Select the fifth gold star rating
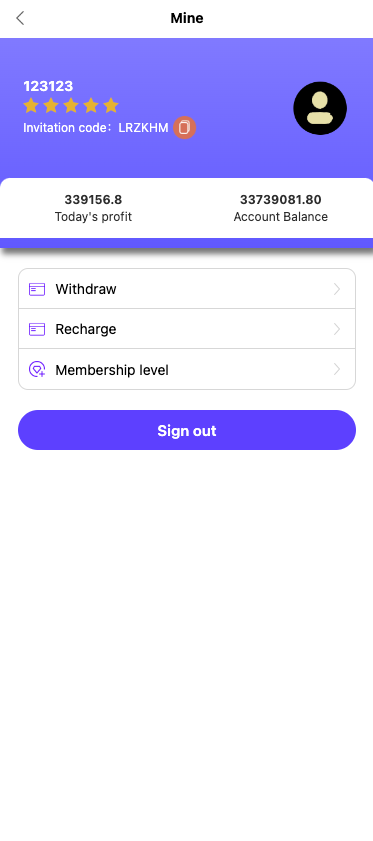Viewport: 373px width, 841px height. click(x=111, y=106)
